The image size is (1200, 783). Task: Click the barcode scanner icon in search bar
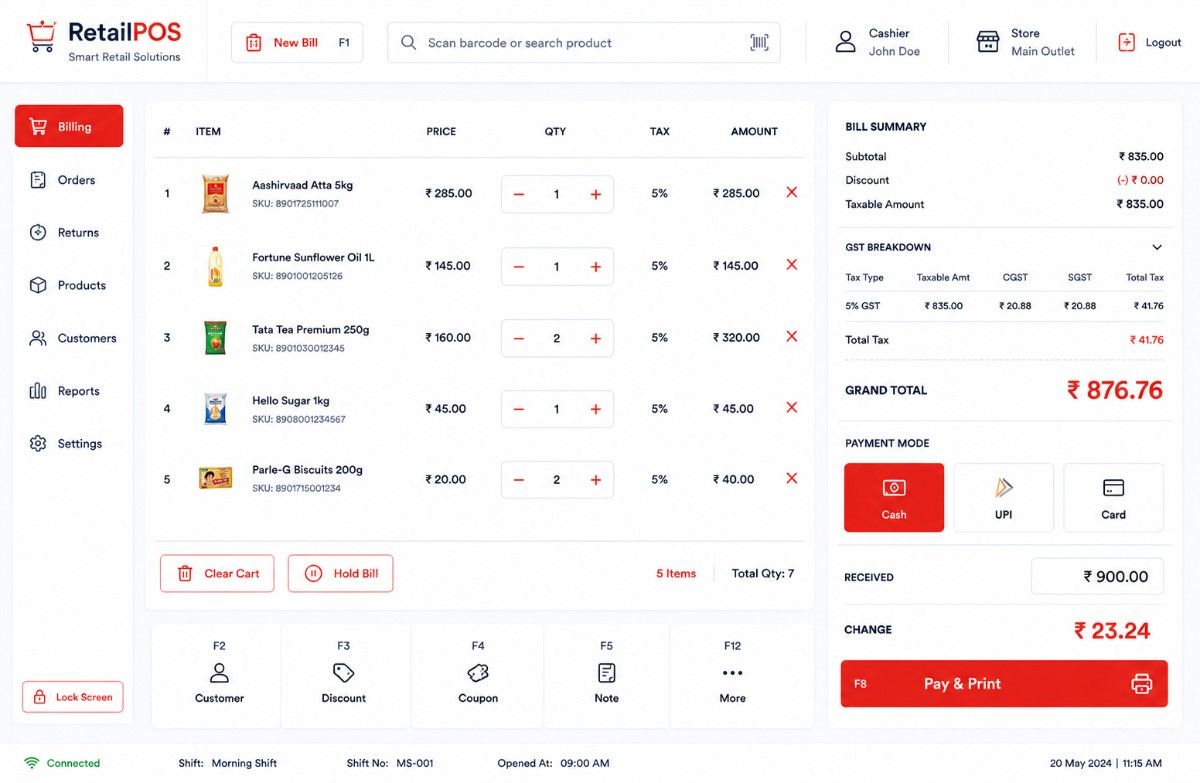pos(760,43)
